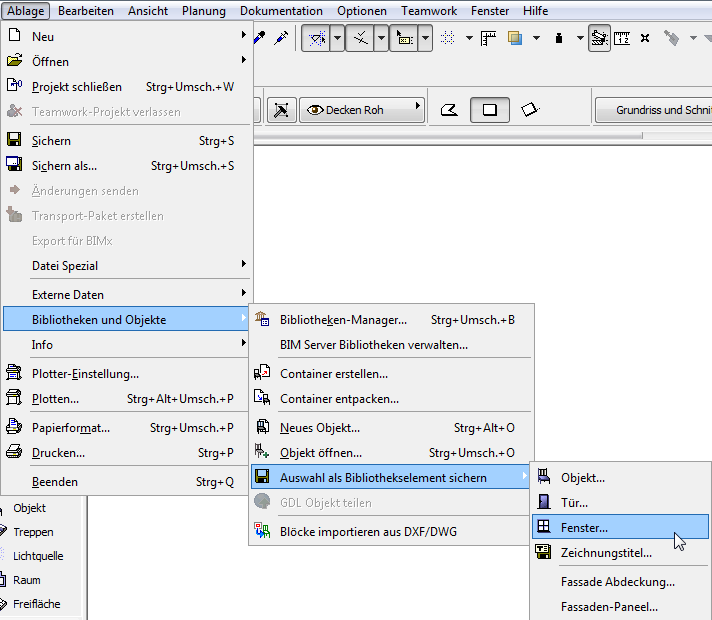Select the polygon geometry method icon
Viewport: 712px width, 620px height.
click(x=450, y=110)
